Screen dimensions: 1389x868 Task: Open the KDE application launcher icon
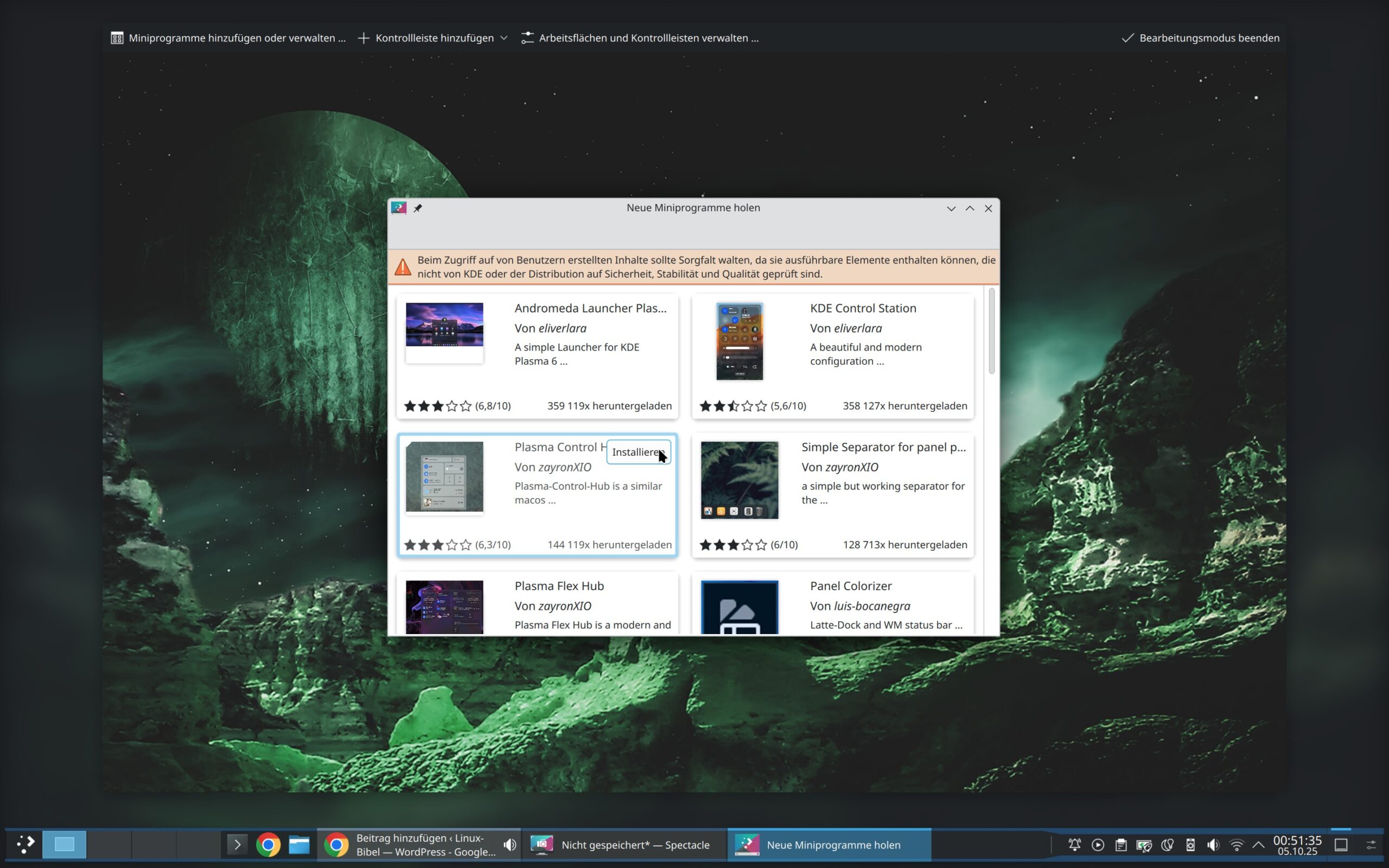pyautogui.click(x=26, y=844)
